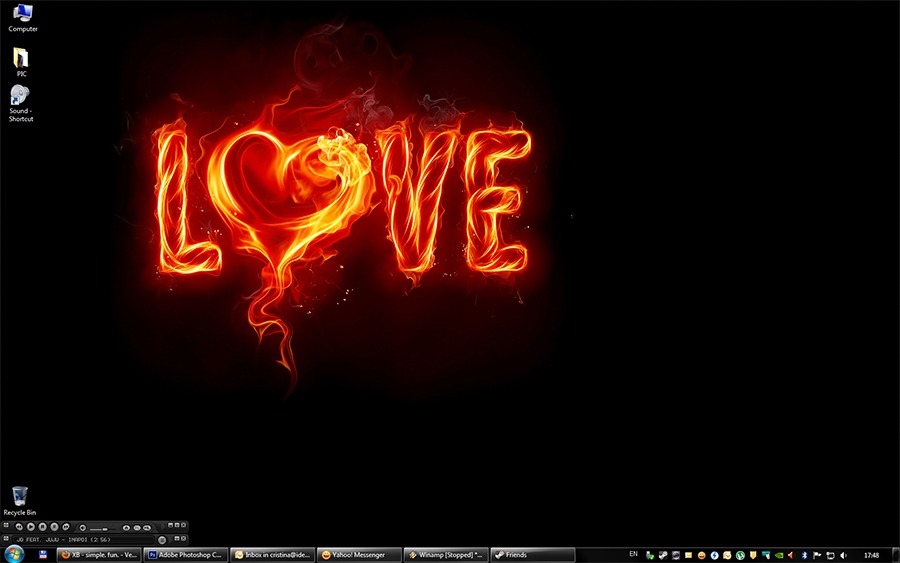Click the Show Desktop strip
Image resolution: width=900 pixels, height=563 pixels.
tap(896, 555)
